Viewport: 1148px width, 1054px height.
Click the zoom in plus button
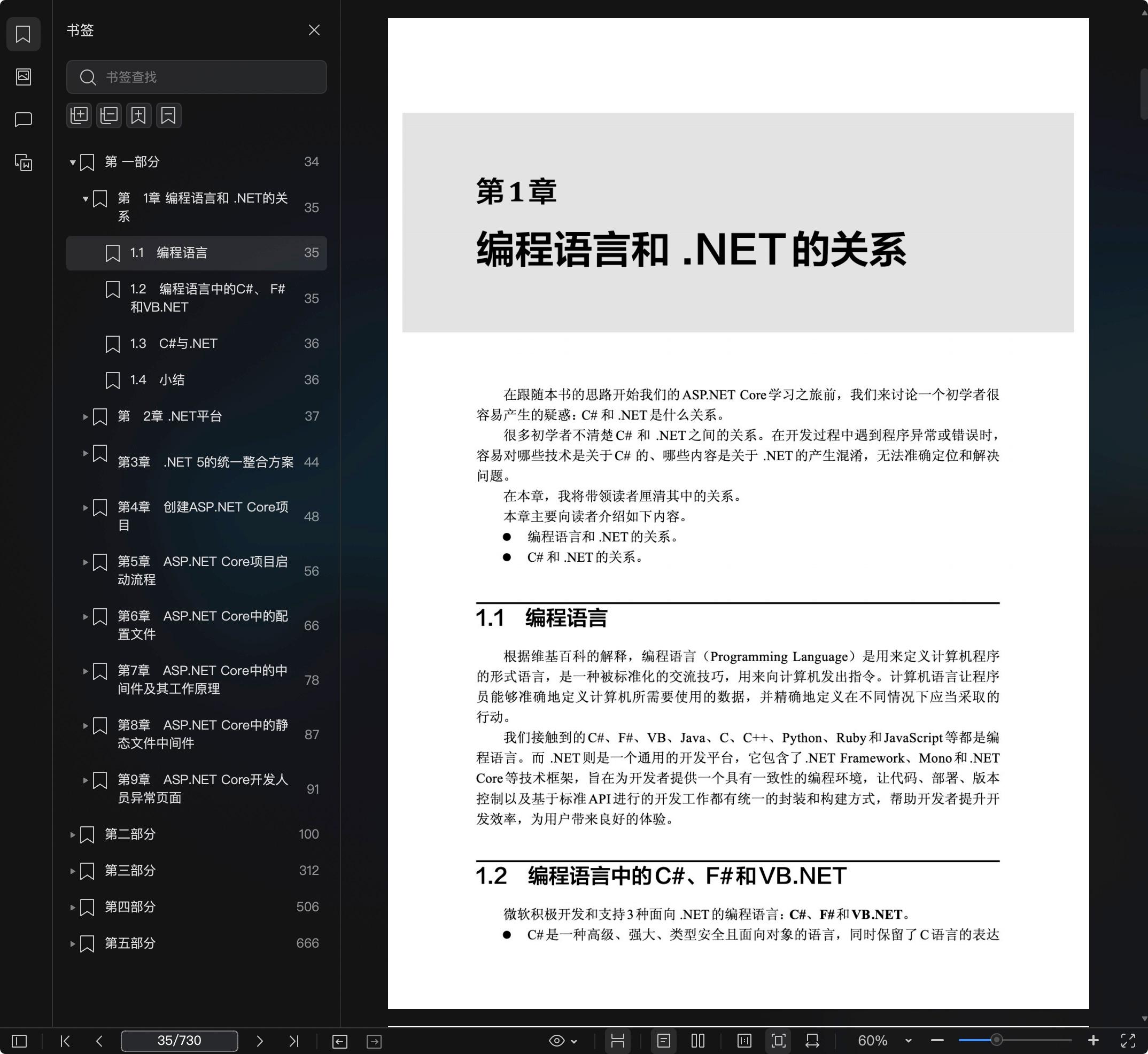coord(1093,1041)
